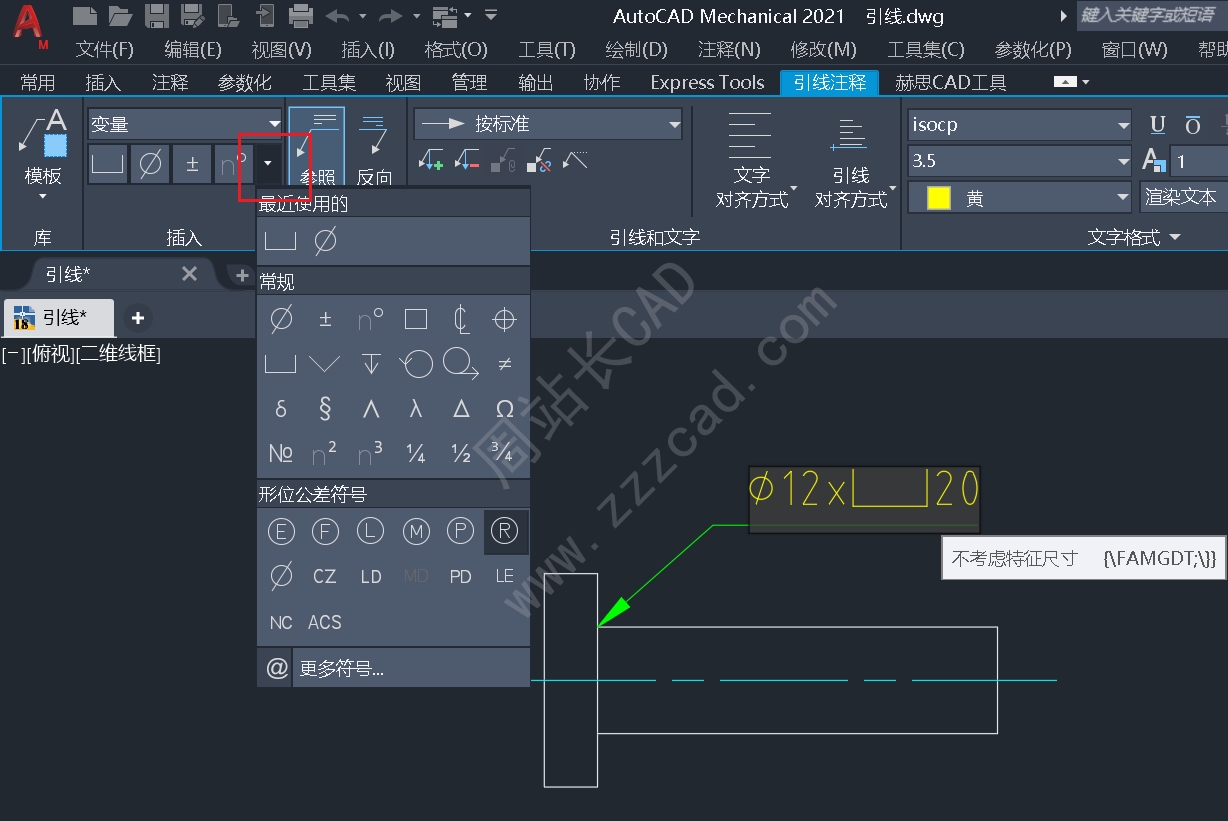
Task: Open the yellow (黄) text color dropdown
Action: click(1020, 198)
